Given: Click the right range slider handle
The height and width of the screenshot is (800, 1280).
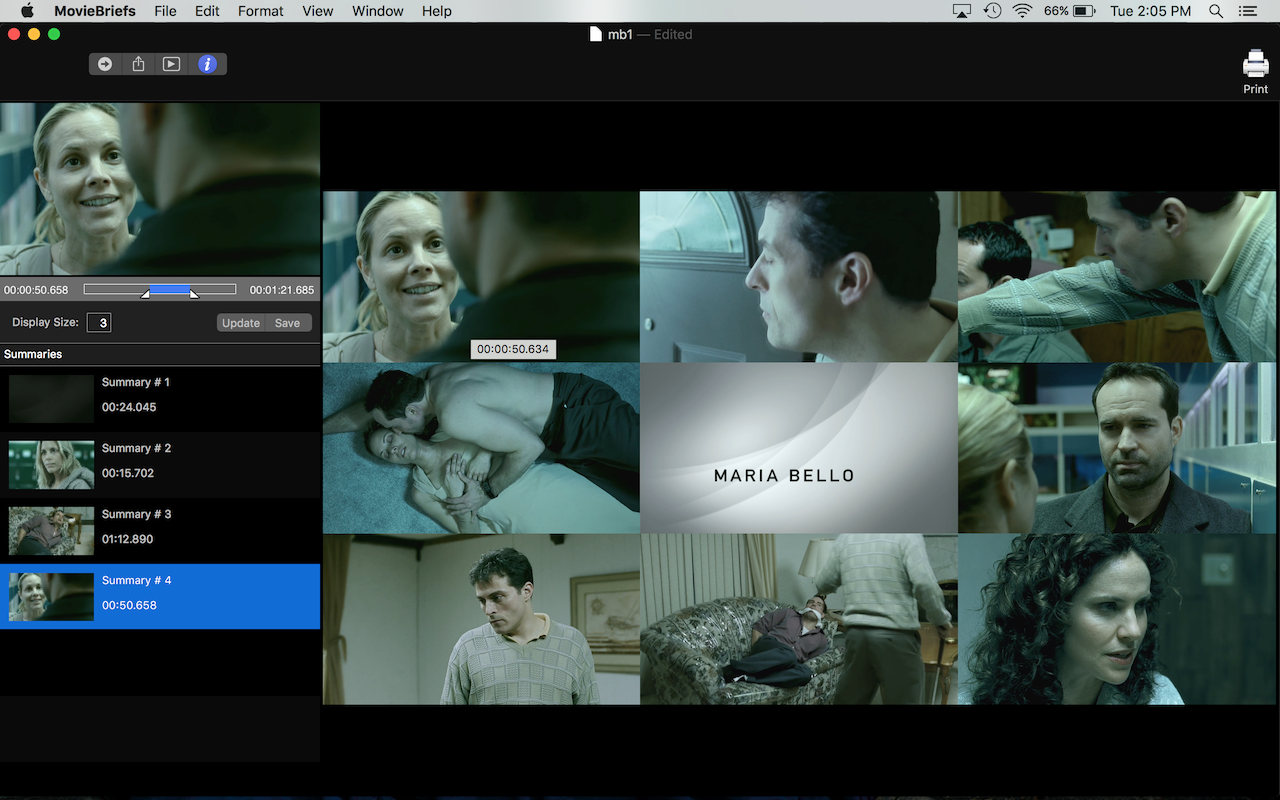Looking at the screenshot, I should 194,294.
